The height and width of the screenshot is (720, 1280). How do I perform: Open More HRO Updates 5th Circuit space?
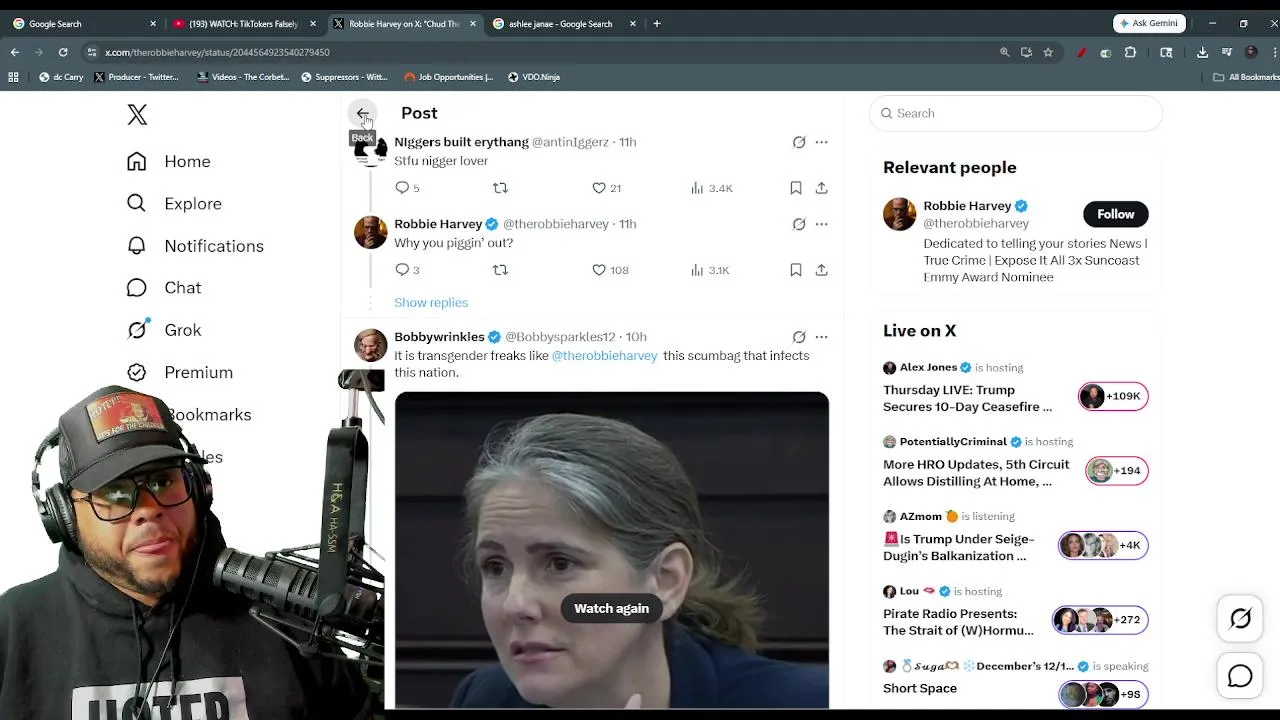[x=976, y=473]
